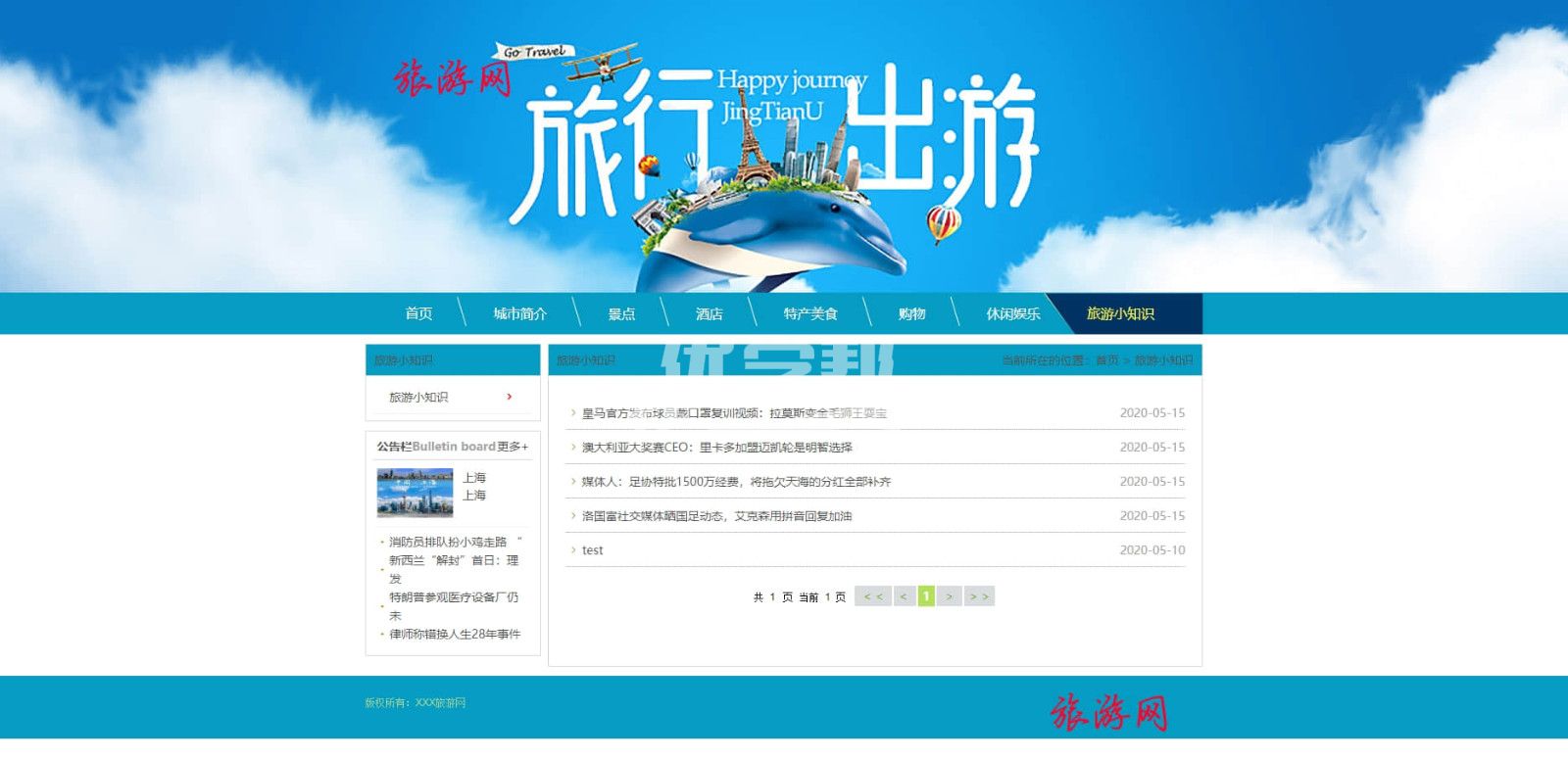1568x760 pixels.
Task: Open bulletin item 律师称错换人生28年事件
Action: [455, 635]
